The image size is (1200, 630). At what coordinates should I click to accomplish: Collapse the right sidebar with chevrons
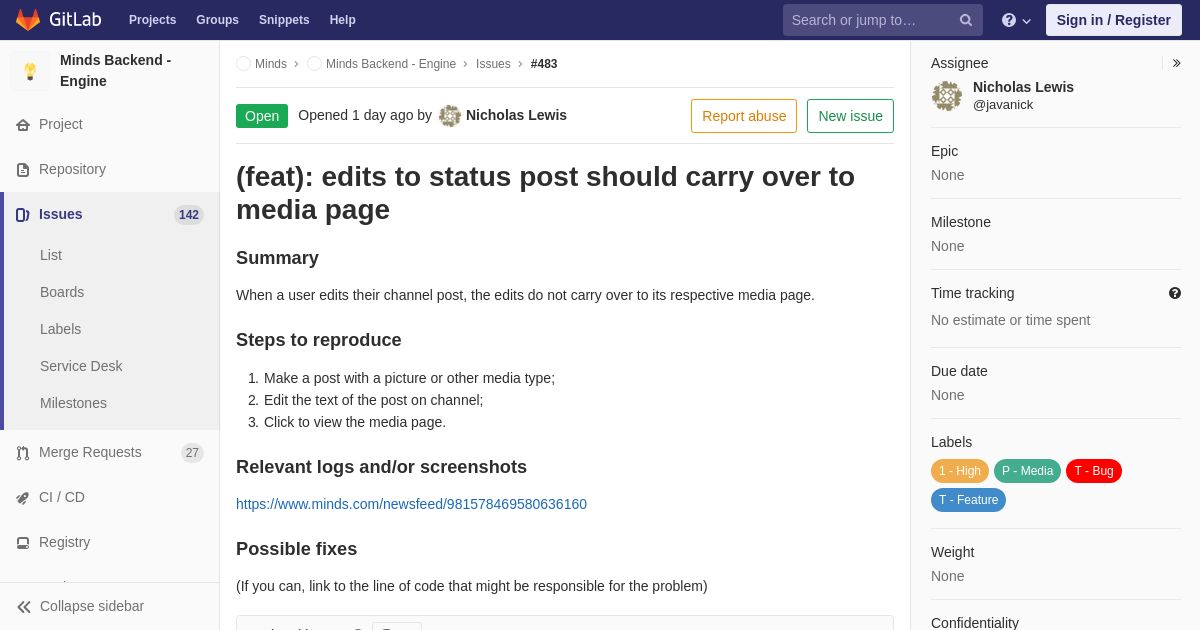[x=1176, y=63]
